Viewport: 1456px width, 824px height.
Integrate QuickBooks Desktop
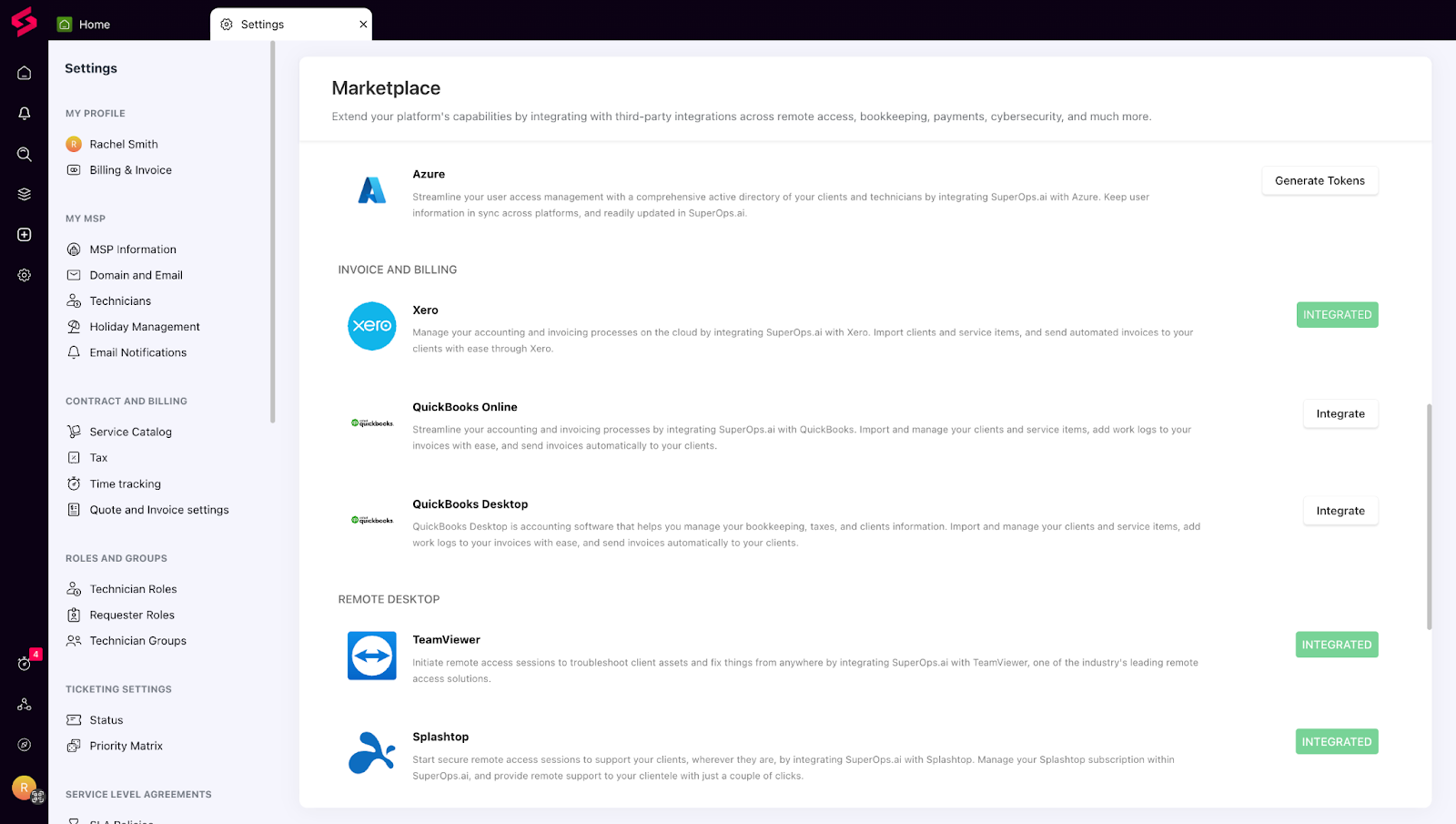[1340, 511]
